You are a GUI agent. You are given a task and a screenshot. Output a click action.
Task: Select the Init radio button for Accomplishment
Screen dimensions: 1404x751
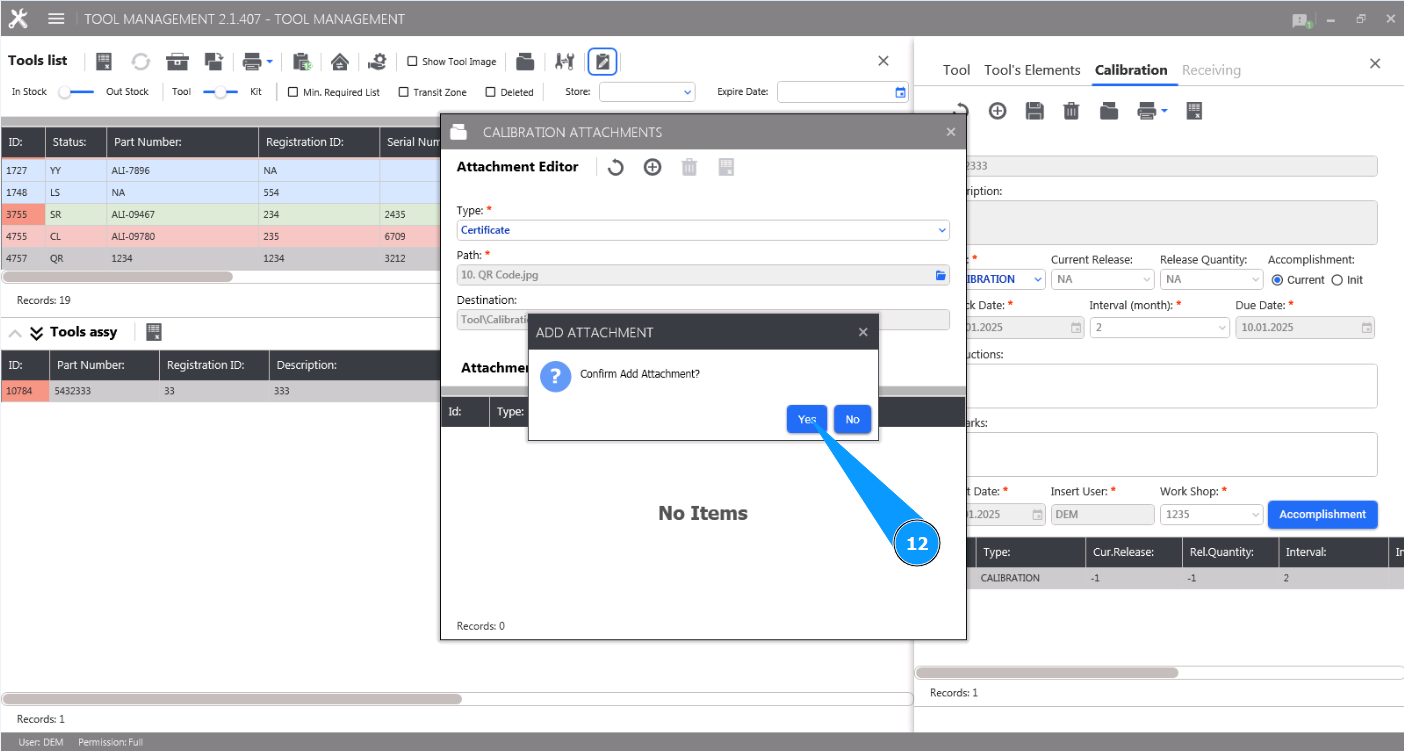1339,280
